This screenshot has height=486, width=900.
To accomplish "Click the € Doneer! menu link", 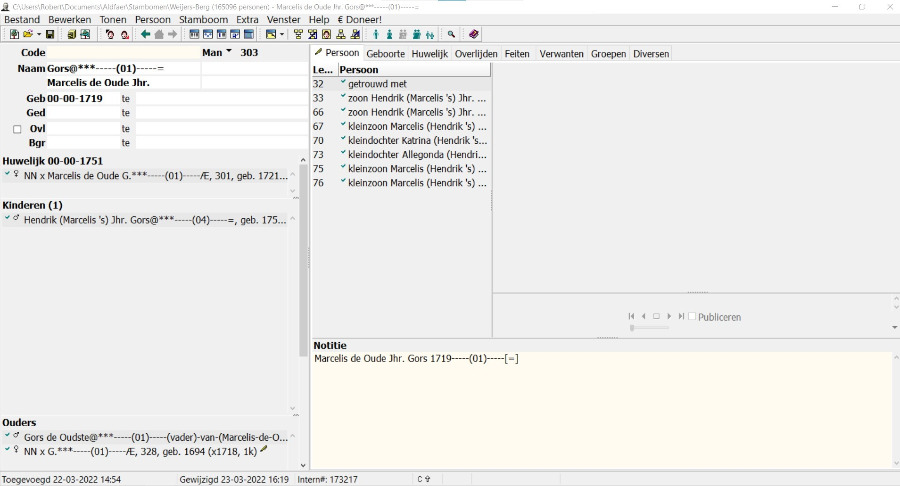I will pyautogui.click(x=359, y=19).
